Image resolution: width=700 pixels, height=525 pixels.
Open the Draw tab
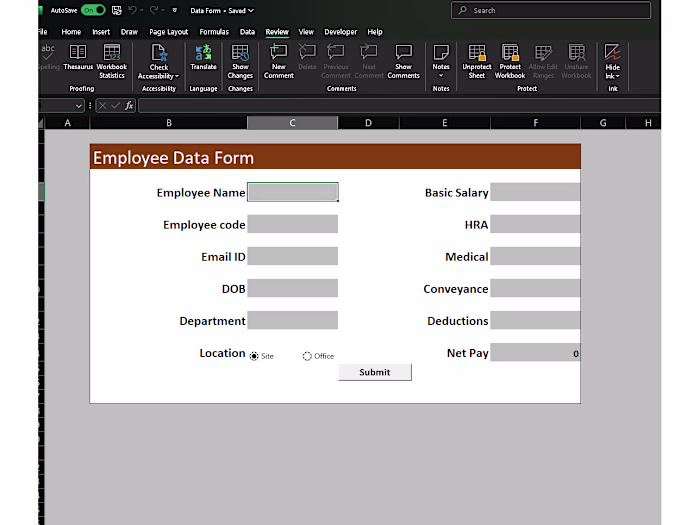pos(129,32)
